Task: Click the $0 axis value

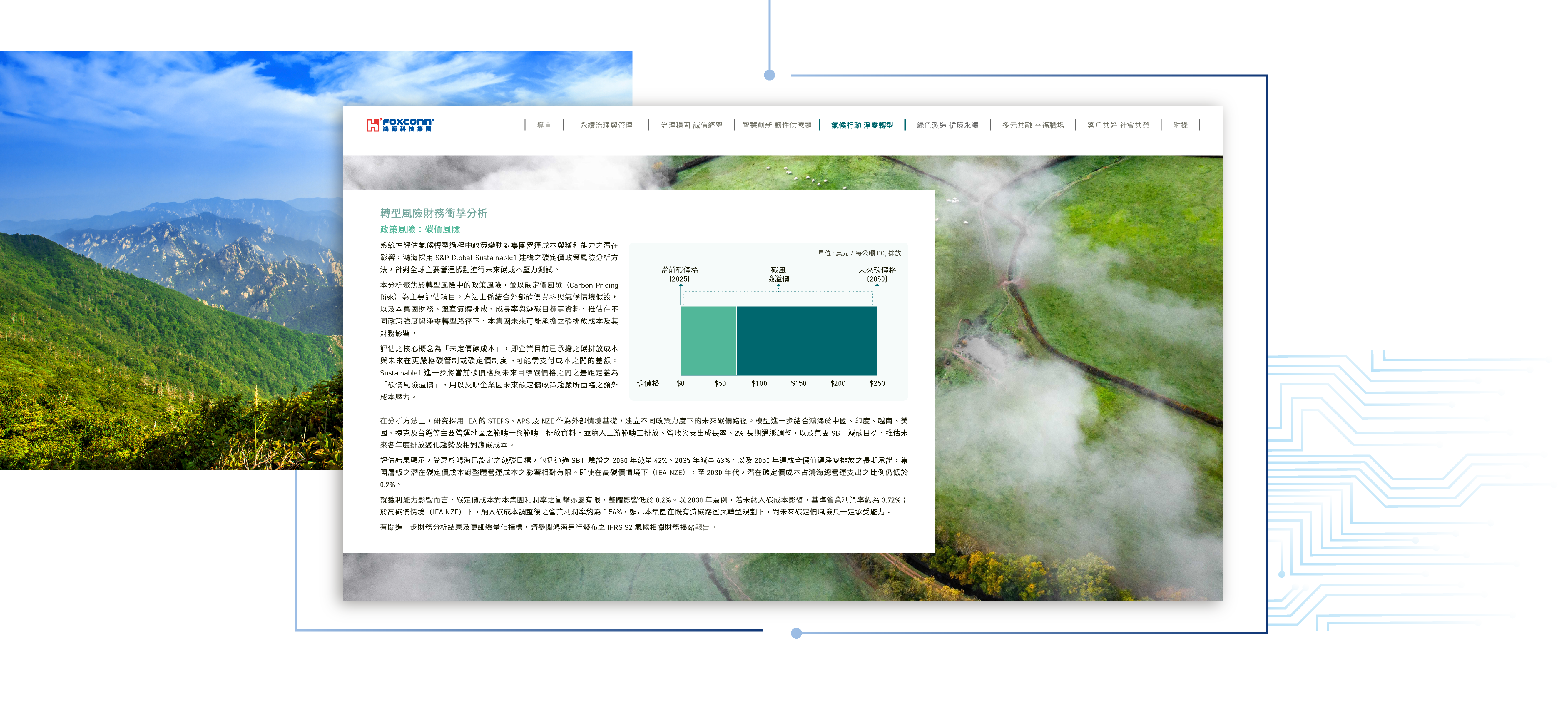Action: tap(681, 384)
